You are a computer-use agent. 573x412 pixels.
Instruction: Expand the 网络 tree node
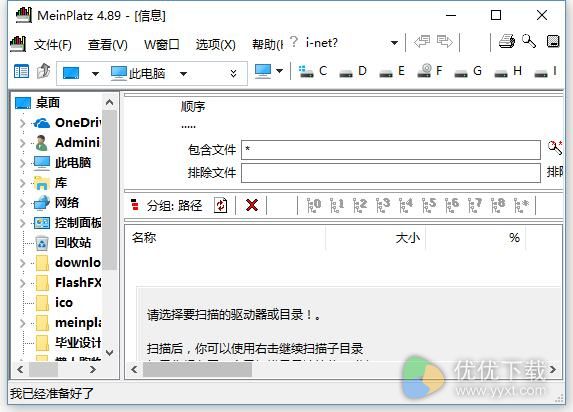tap(23, 203)
